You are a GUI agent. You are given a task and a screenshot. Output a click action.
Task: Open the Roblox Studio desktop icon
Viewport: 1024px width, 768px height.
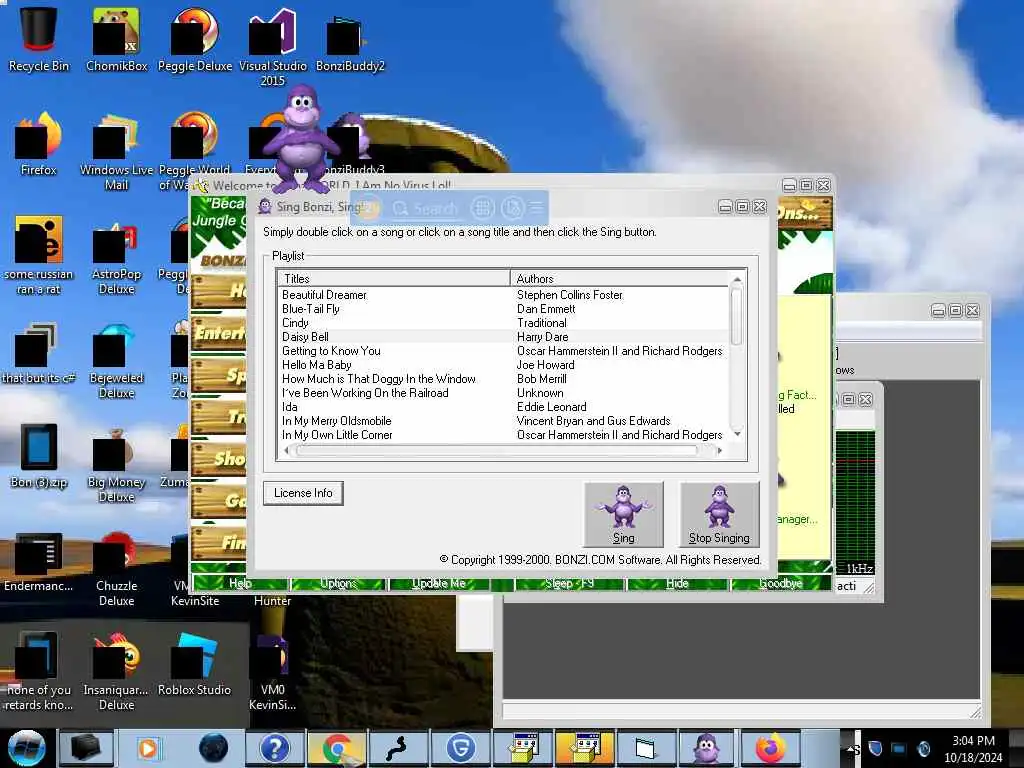[x=195, y=665]
